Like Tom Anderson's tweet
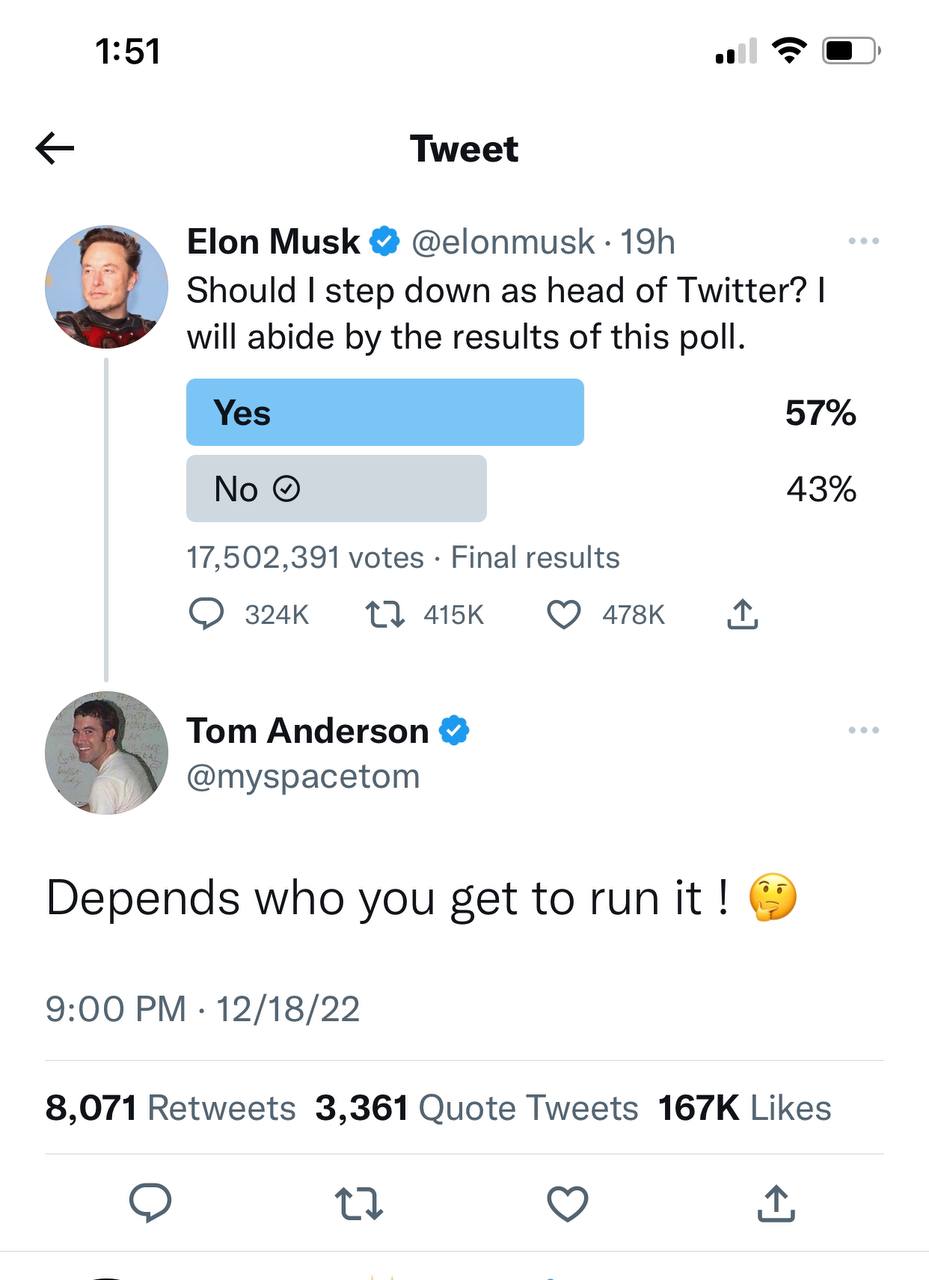The width and height of the screenshot is (929, 1280). click(568, 1204)
